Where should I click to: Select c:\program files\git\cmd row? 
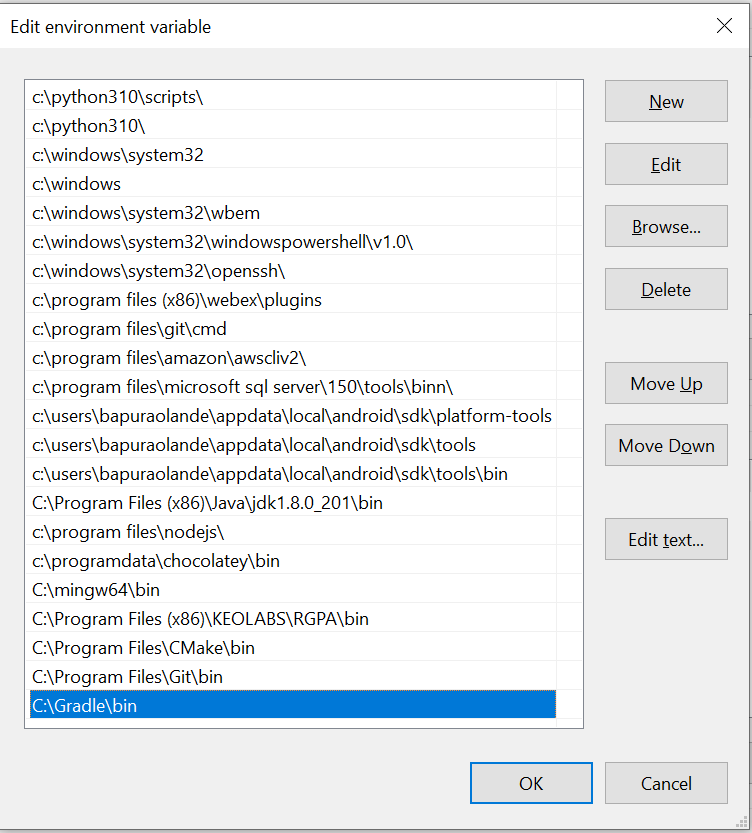click(x=293, y=329)
